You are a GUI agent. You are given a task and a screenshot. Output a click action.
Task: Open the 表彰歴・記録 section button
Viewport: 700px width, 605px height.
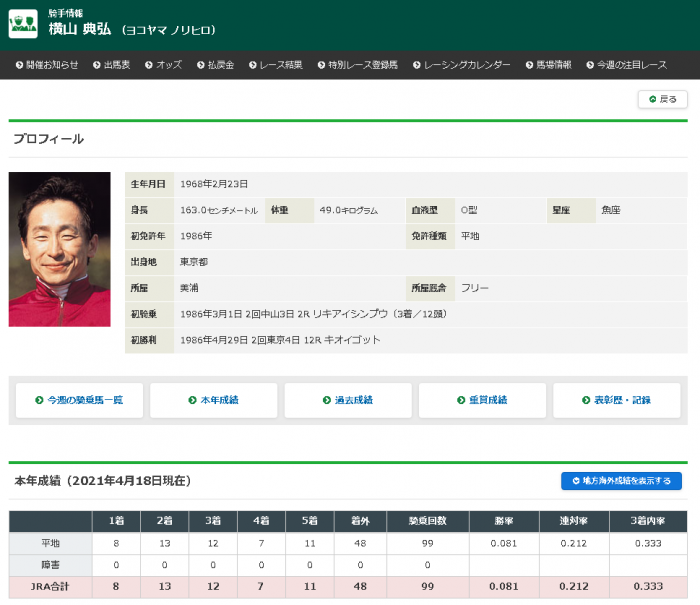click(x=616, y=400)
